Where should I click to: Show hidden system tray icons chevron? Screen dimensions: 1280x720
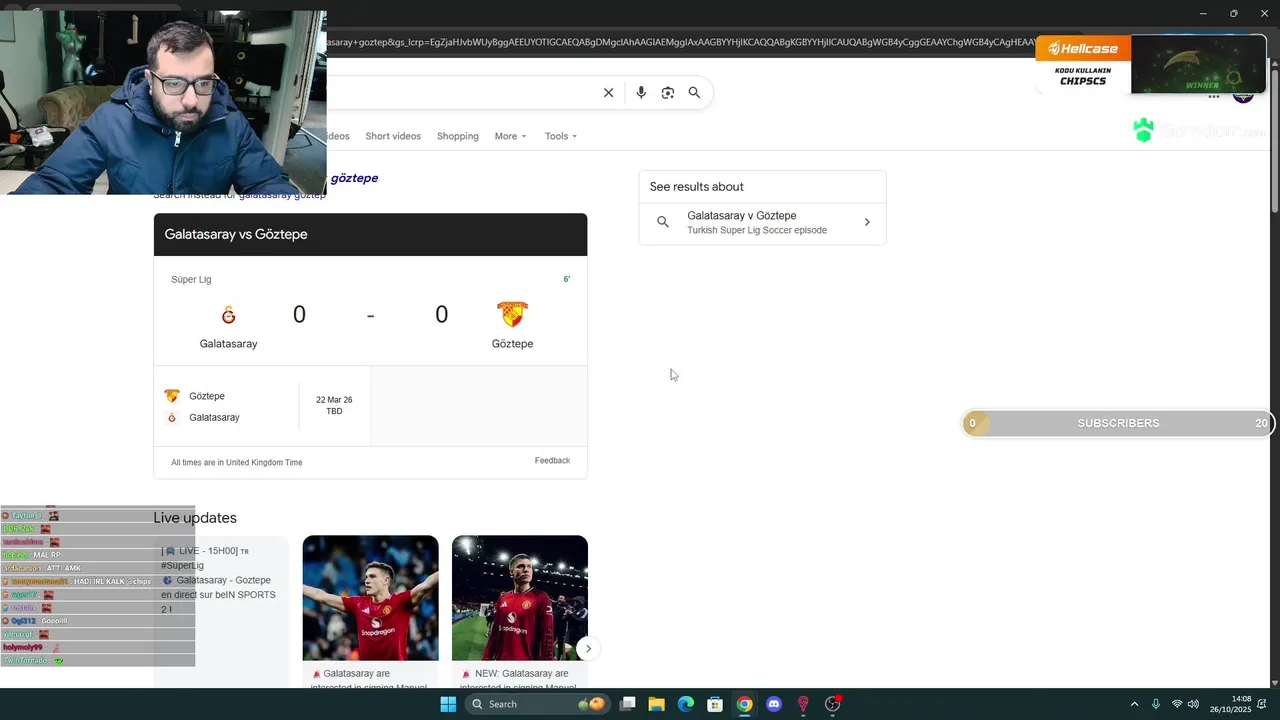click(x=1134, y=704)
